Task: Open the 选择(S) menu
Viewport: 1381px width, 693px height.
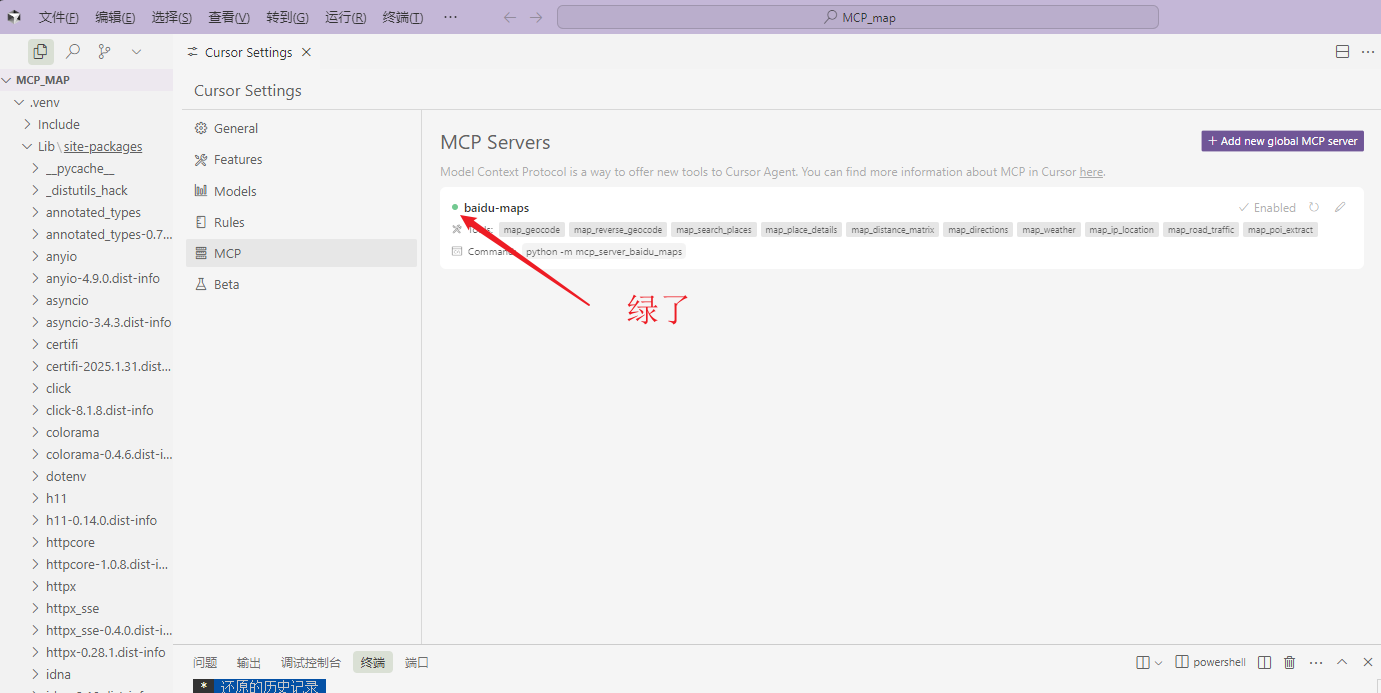Action: tap(172, 17)
